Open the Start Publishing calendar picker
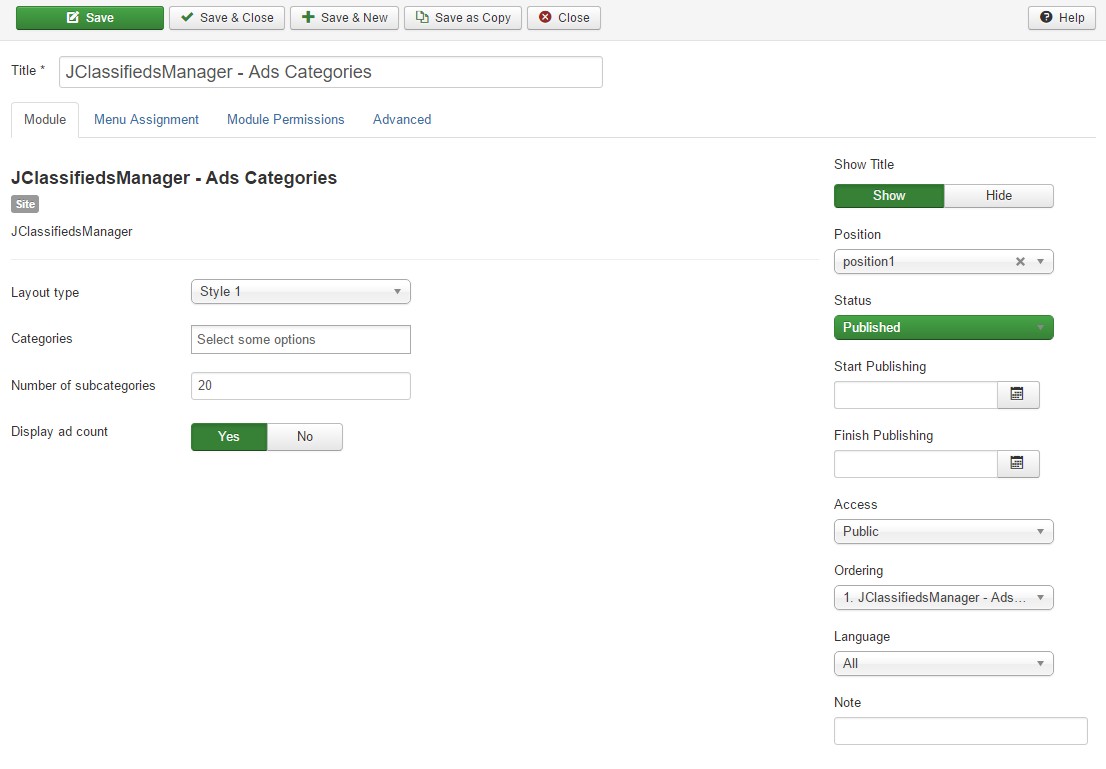 coord(1017,395)
